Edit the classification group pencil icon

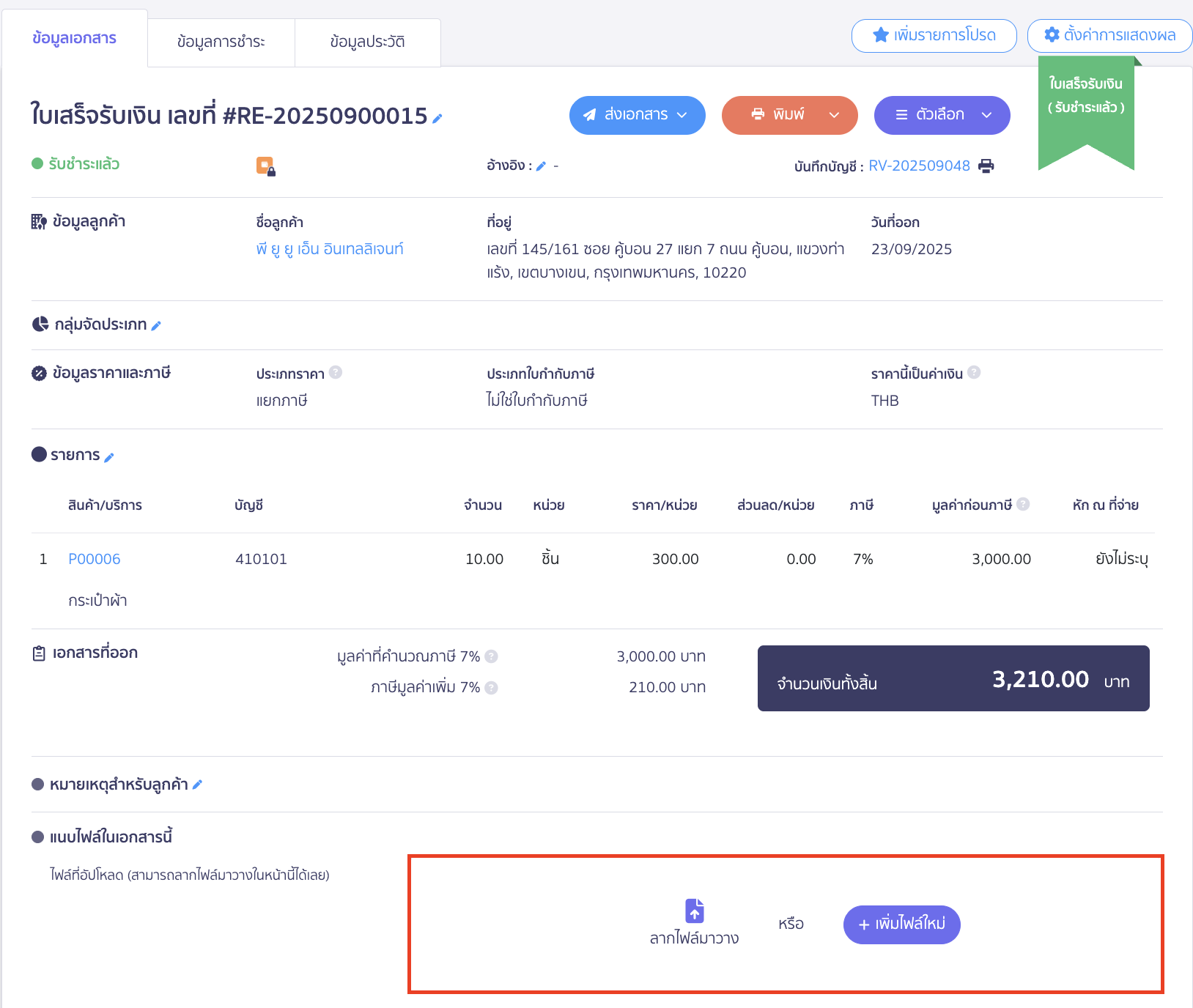pos(156,326)
